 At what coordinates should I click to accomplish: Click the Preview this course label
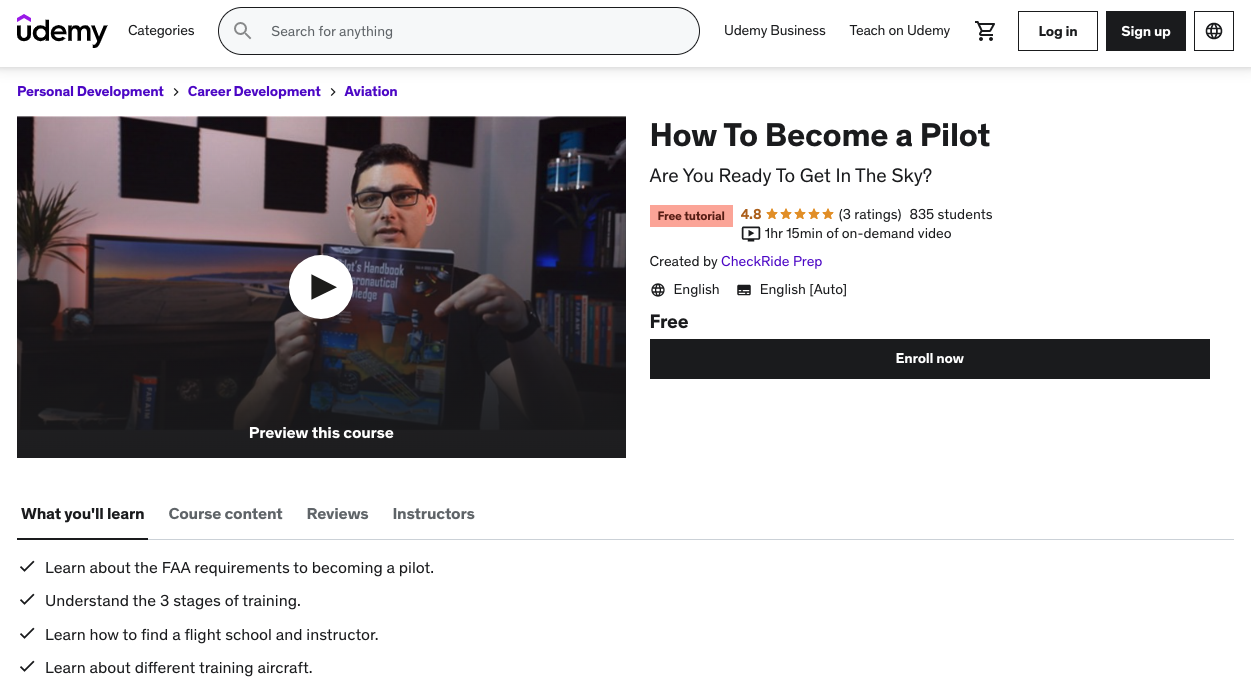[321, 433]
